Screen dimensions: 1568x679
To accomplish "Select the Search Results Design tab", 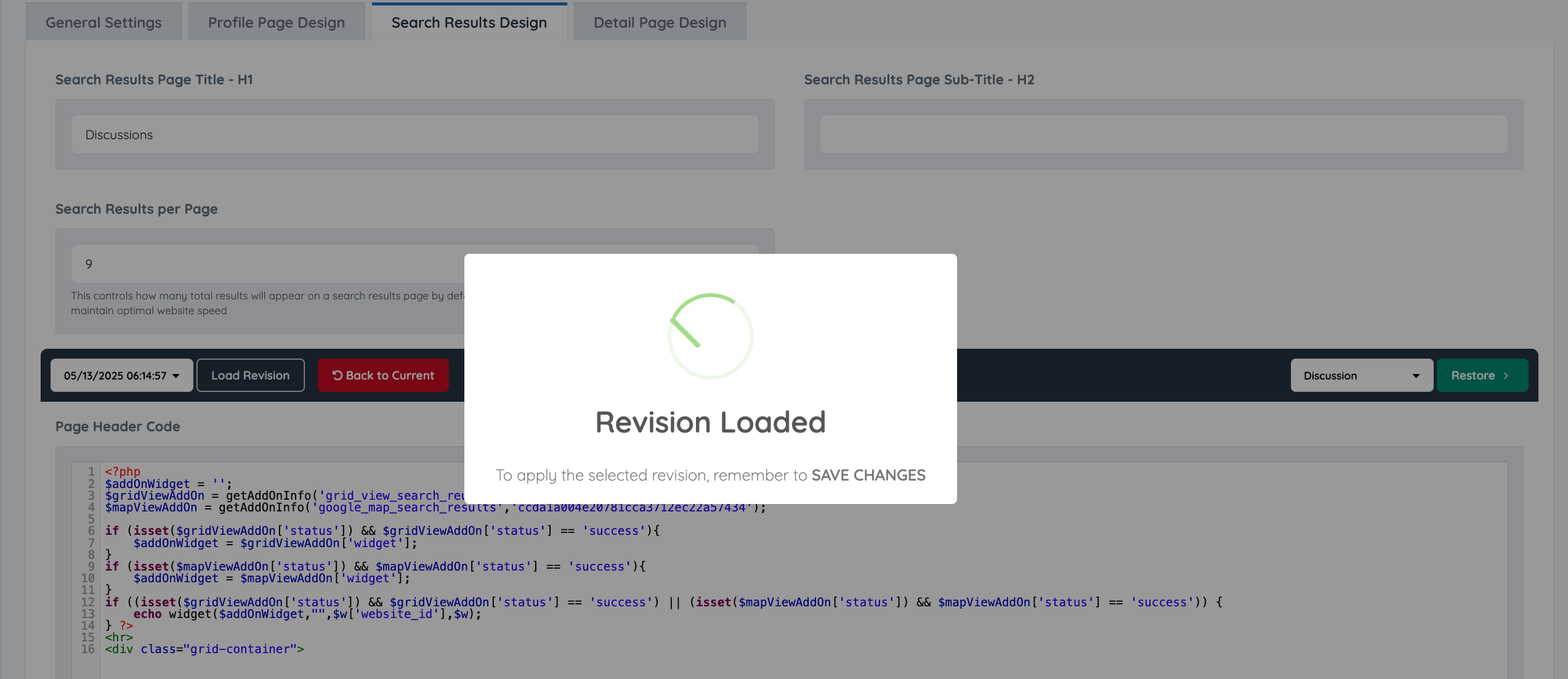I will click(469, 22).
